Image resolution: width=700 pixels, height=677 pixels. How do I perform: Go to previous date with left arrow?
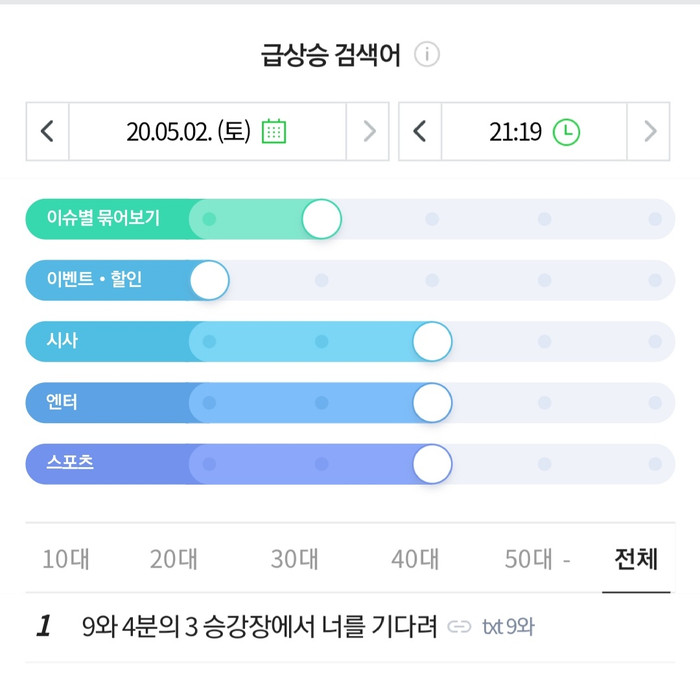pyautogui.click(x=47, y=131)
